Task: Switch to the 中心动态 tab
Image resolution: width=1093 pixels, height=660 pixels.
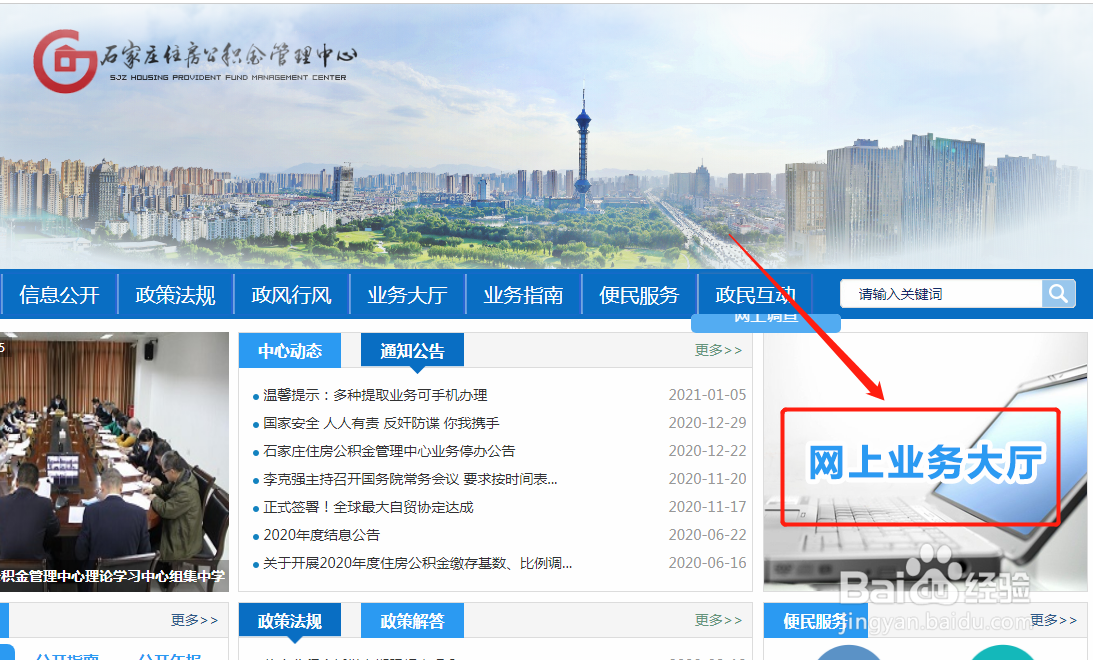Action: tap(289, 349)
